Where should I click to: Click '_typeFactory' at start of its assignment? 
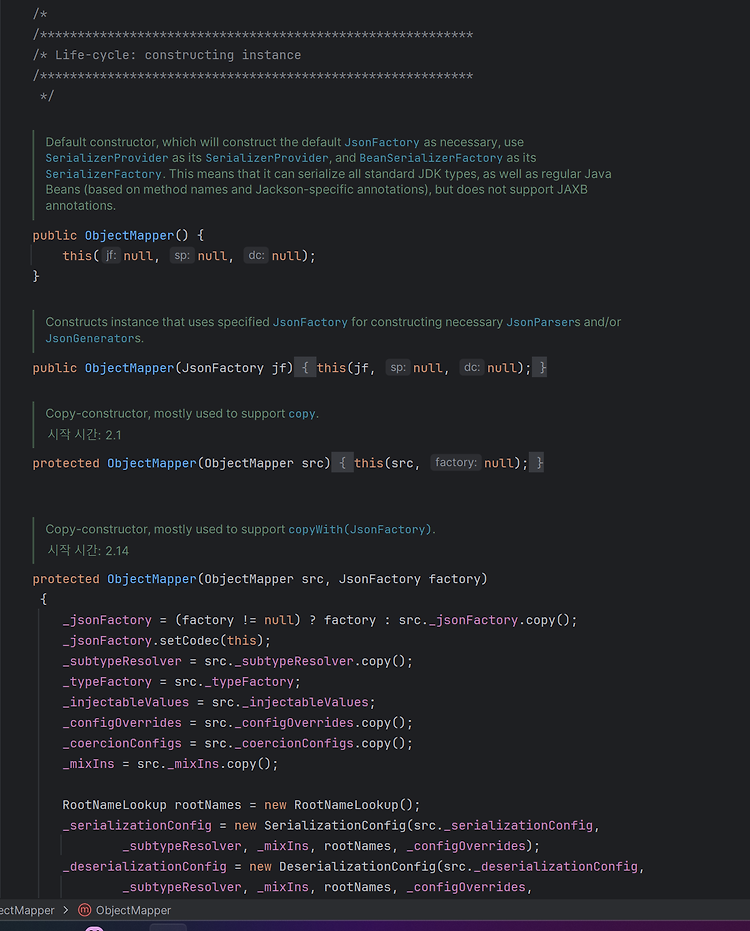click(107, 682)
